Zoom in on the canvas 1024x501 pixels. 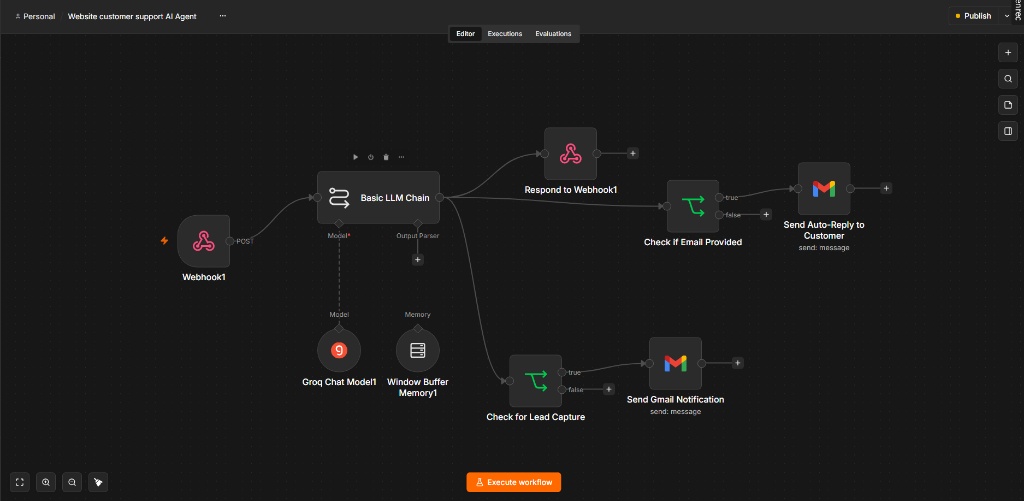point(46,482)
